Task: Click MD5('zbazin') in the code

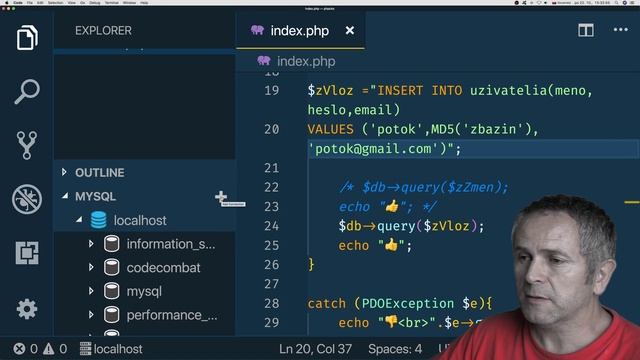Action: [481, 129]
